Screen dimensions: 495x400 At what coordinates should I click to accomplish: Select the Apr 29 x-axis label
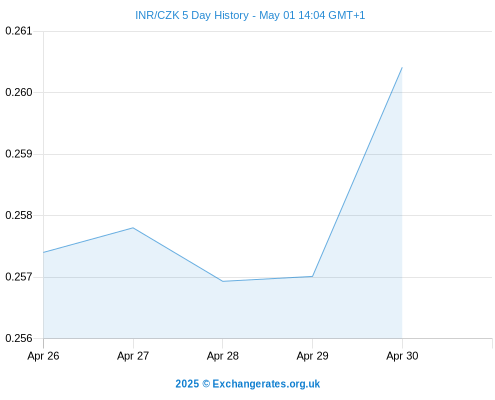click(x=312, y=356)
